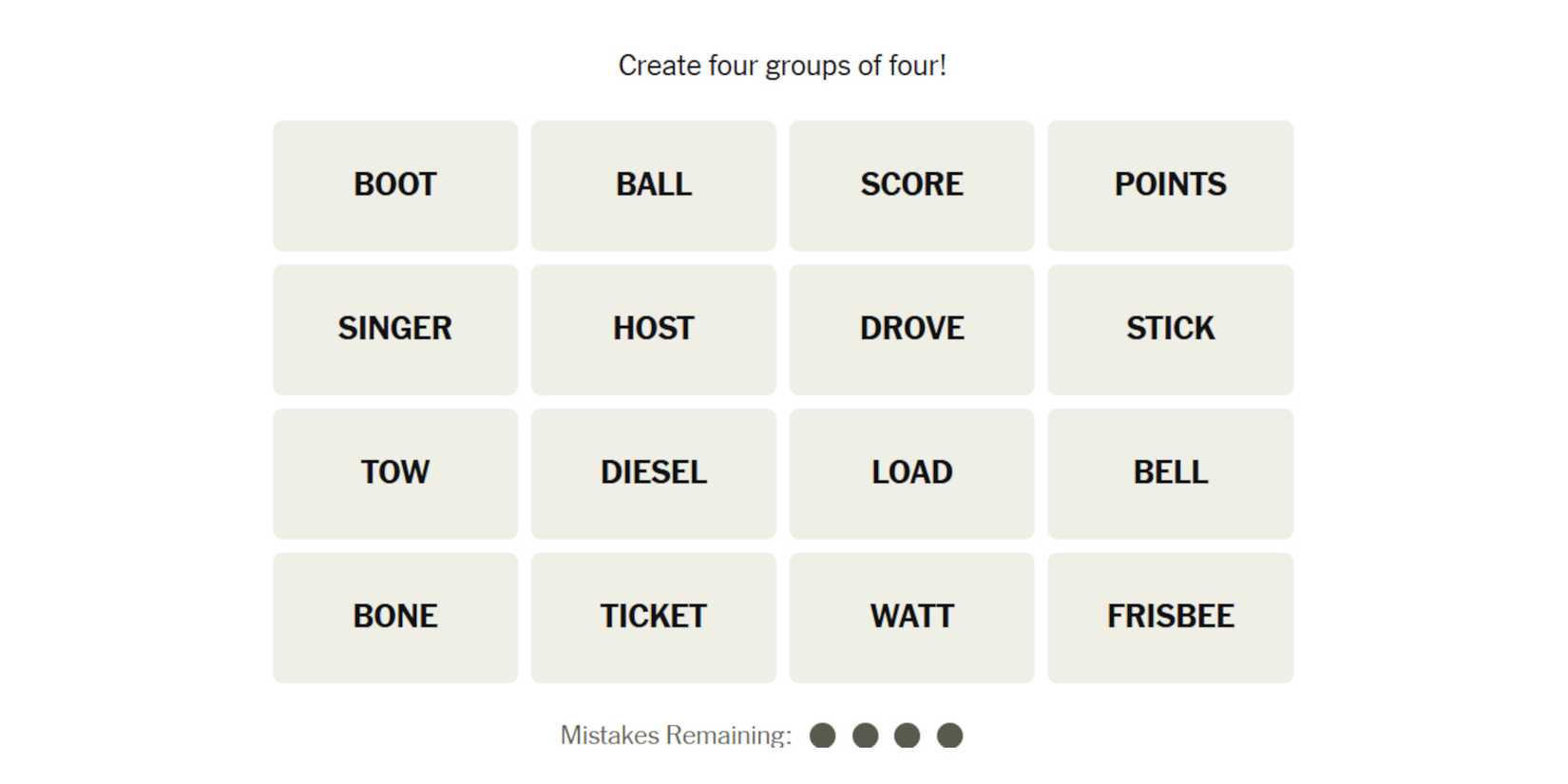Select the BONE tile

click(x=395, y=618)
